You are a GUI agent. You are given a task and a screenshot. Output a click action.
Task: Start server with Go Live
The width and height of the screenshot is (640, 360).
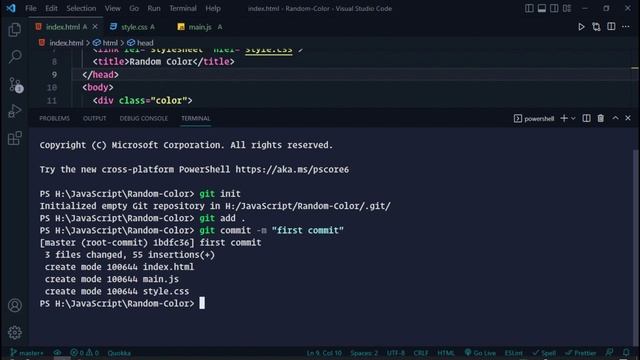coord(480,353)
